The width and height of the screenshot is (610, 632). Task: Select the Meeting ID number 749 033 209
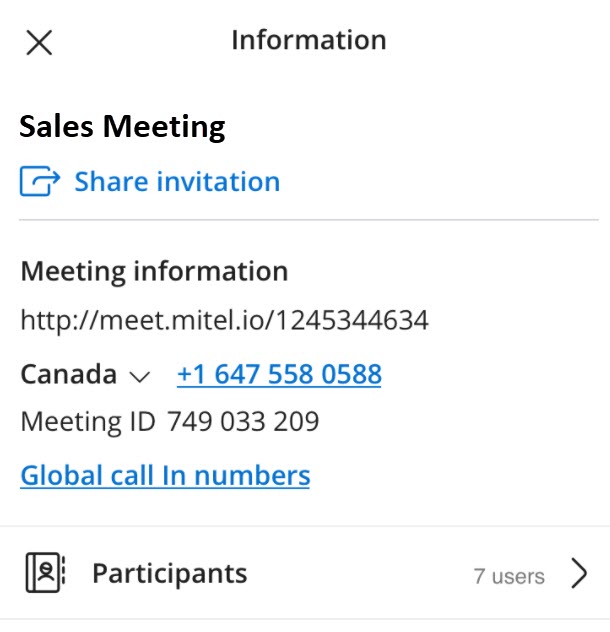(x=243, y=422)
